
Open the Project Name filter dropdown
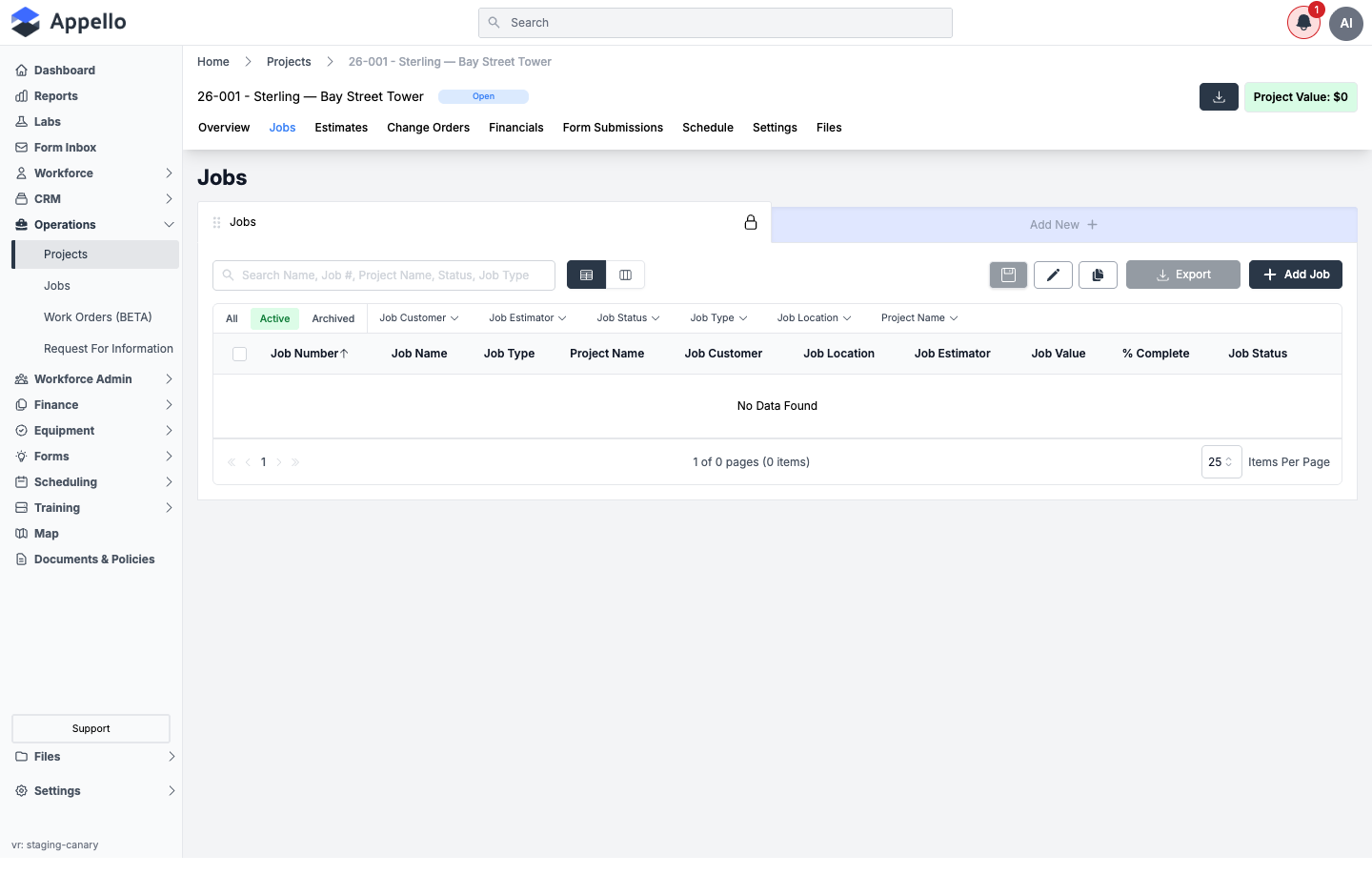click(x=919, y=318)
